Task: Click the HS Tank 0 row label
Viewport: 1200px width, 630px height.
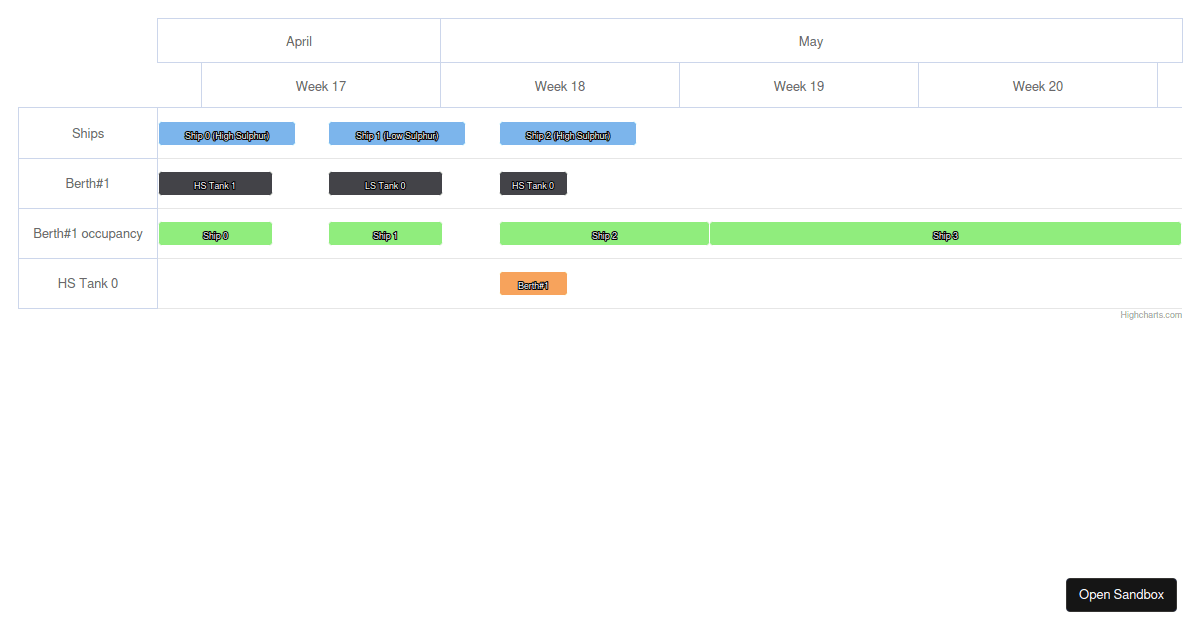Action: coord(87,283)
